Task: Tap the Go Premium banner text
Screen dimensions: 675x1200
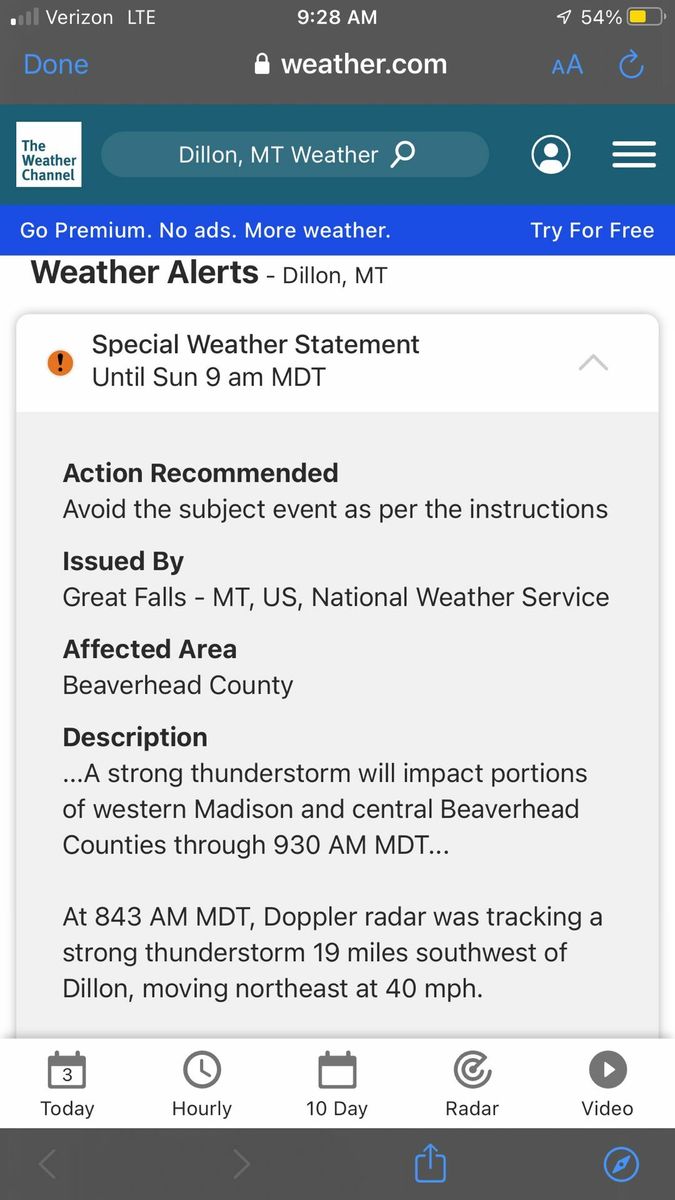Action: [205, 230]
